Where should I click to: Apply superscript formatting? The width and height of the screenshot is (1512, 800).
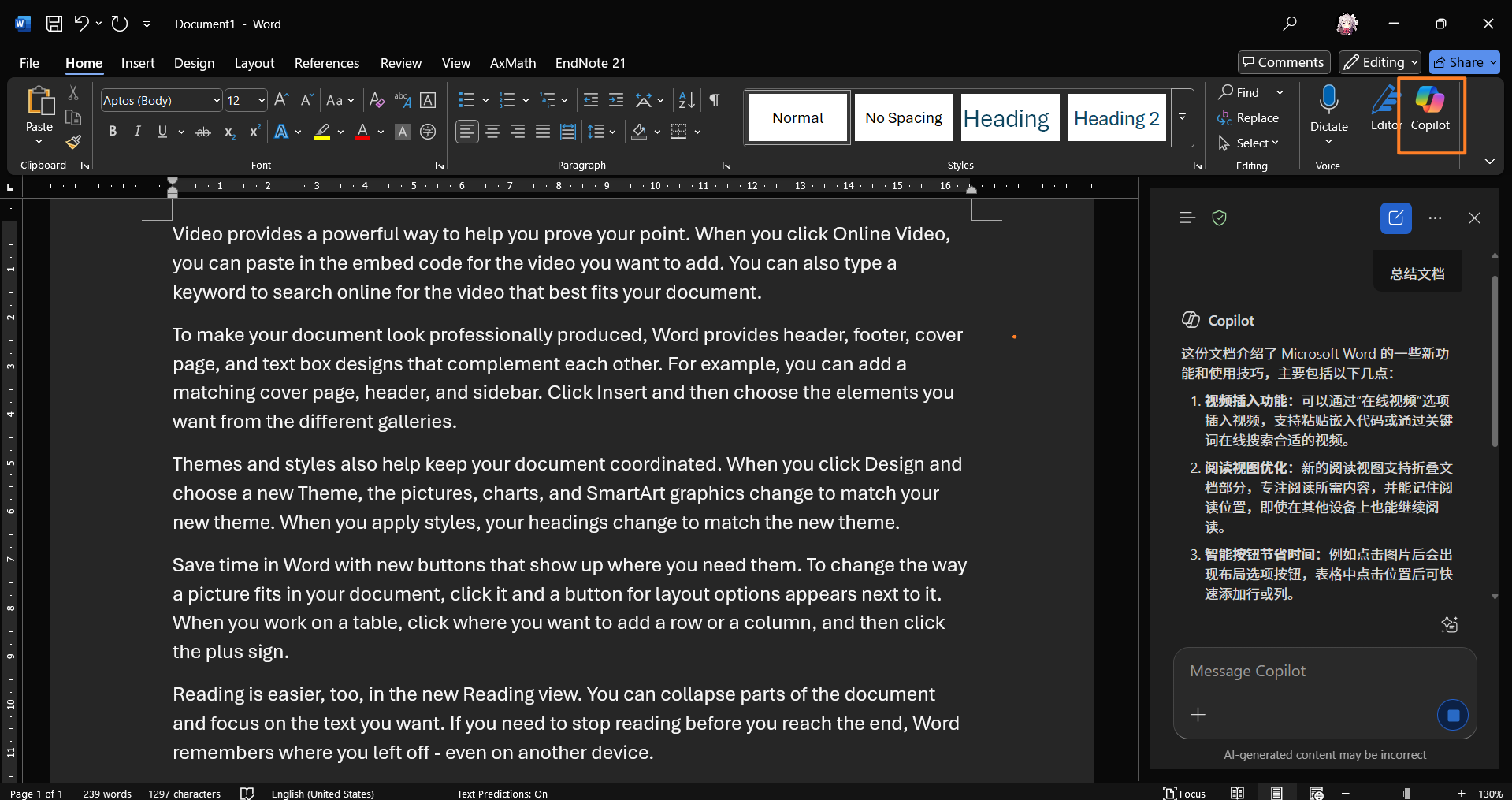pyautogui.click(x=254, y=132)
